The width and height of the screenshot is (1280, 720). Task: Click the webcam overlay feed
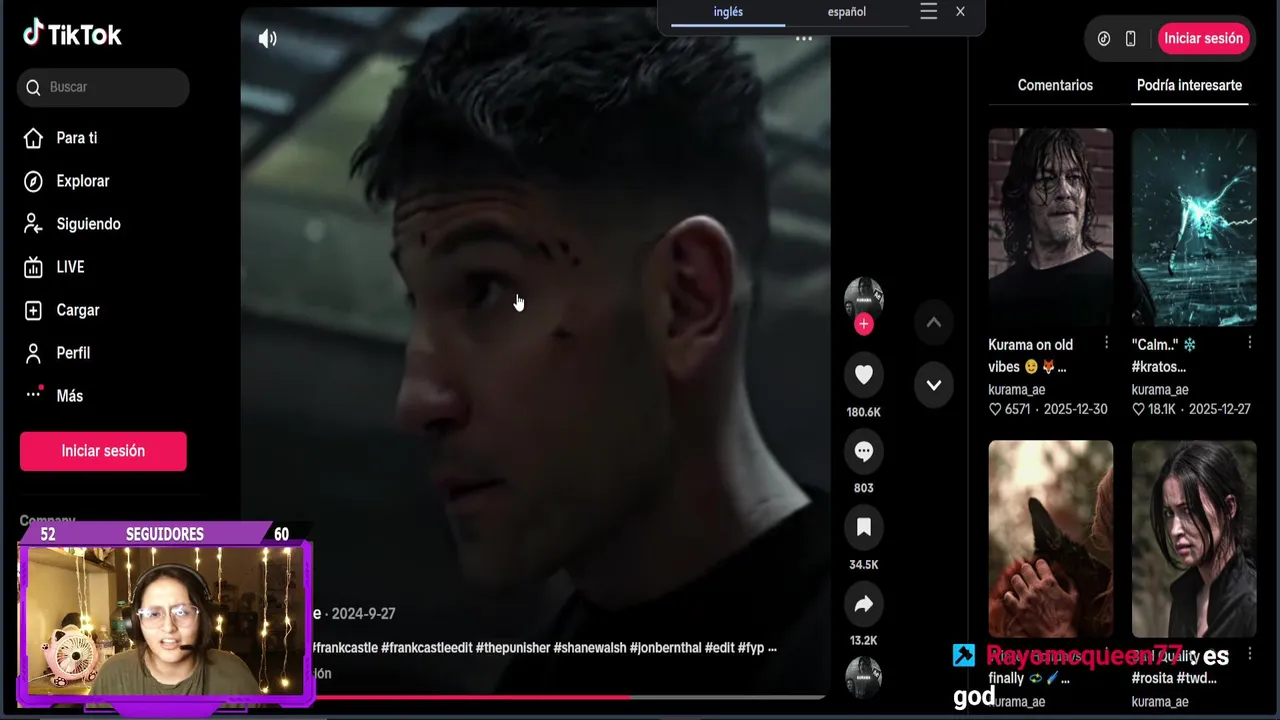click(x=164, y=621)
